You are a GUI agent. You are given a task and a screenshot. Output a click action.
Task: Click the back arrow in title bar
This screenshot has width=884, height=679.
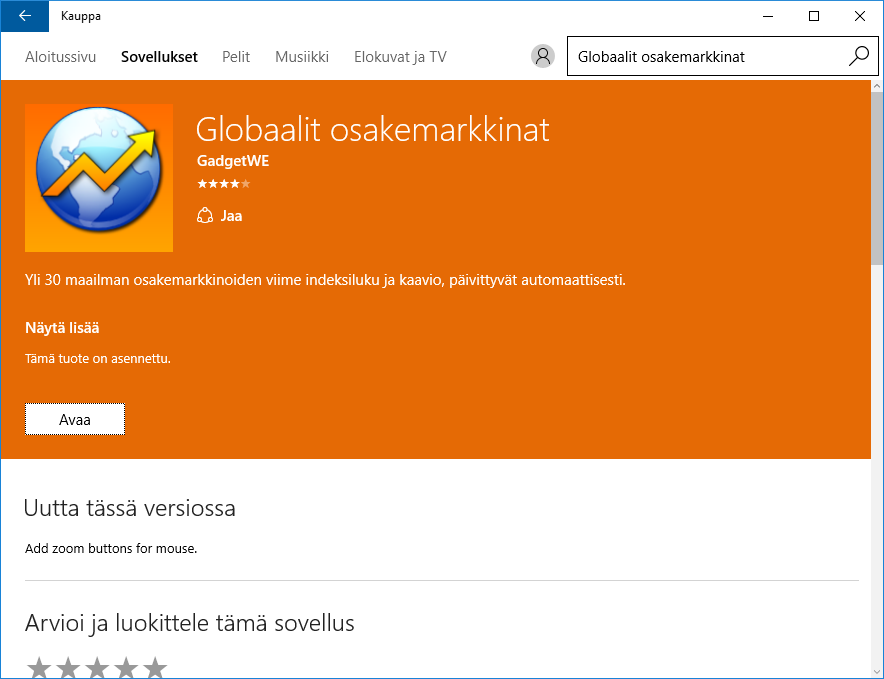click(x=25, y=16)
